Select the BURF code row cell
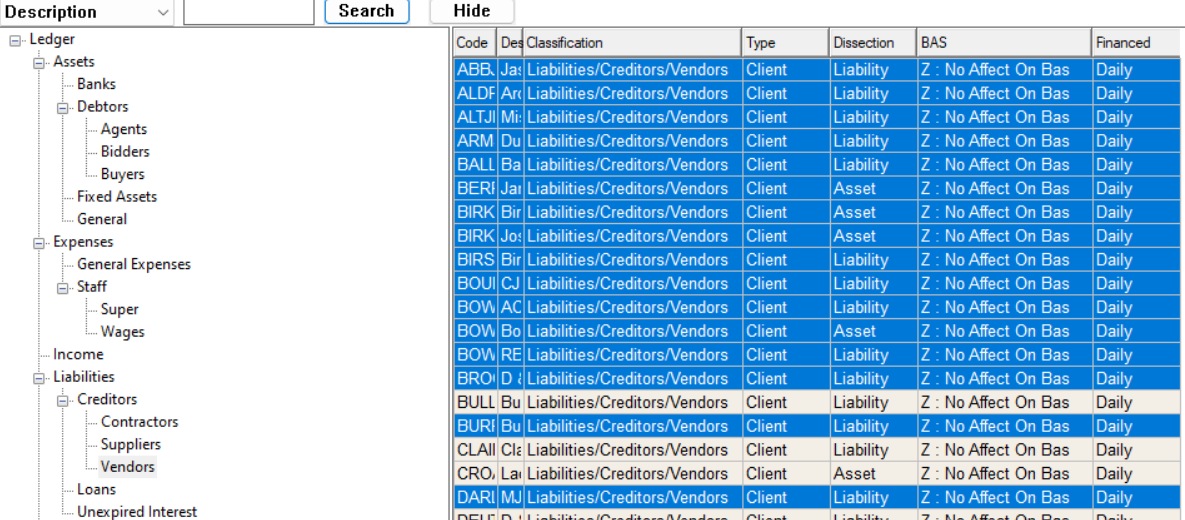The width and height of the screenshot is (1185, 520). [x=475, y=426]
